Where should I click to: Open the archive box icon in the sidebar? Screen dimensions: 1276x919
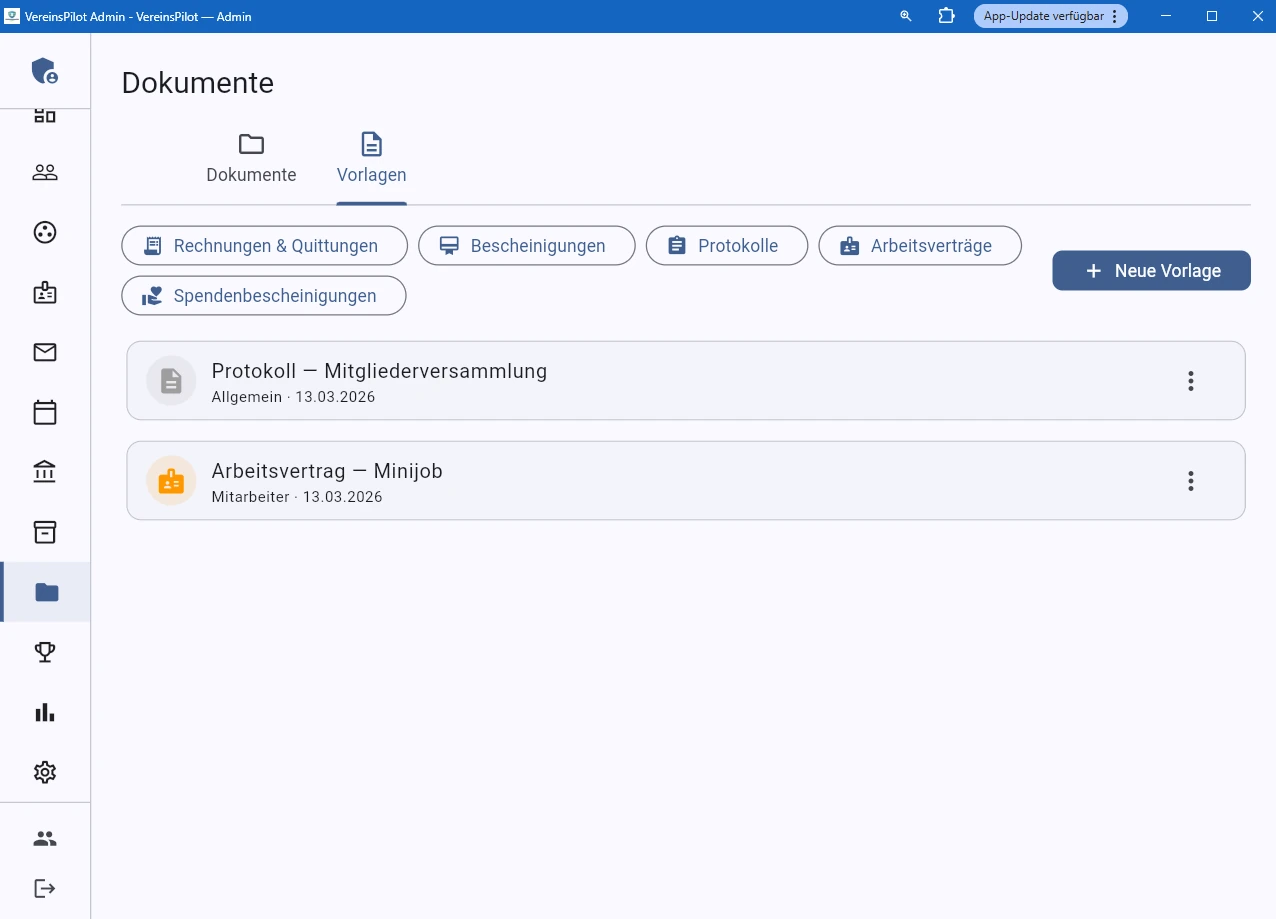44,531
